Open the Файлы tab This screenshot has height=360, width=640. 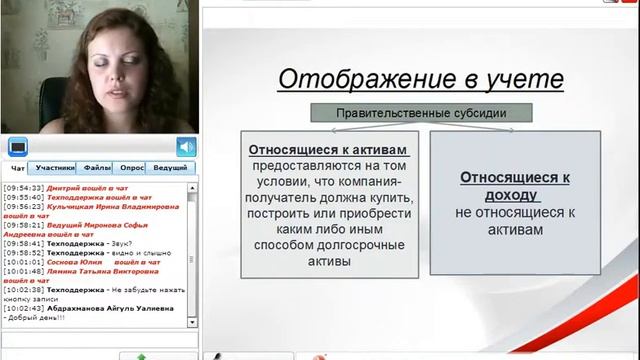pyautogui.click(x=95, y=168)
